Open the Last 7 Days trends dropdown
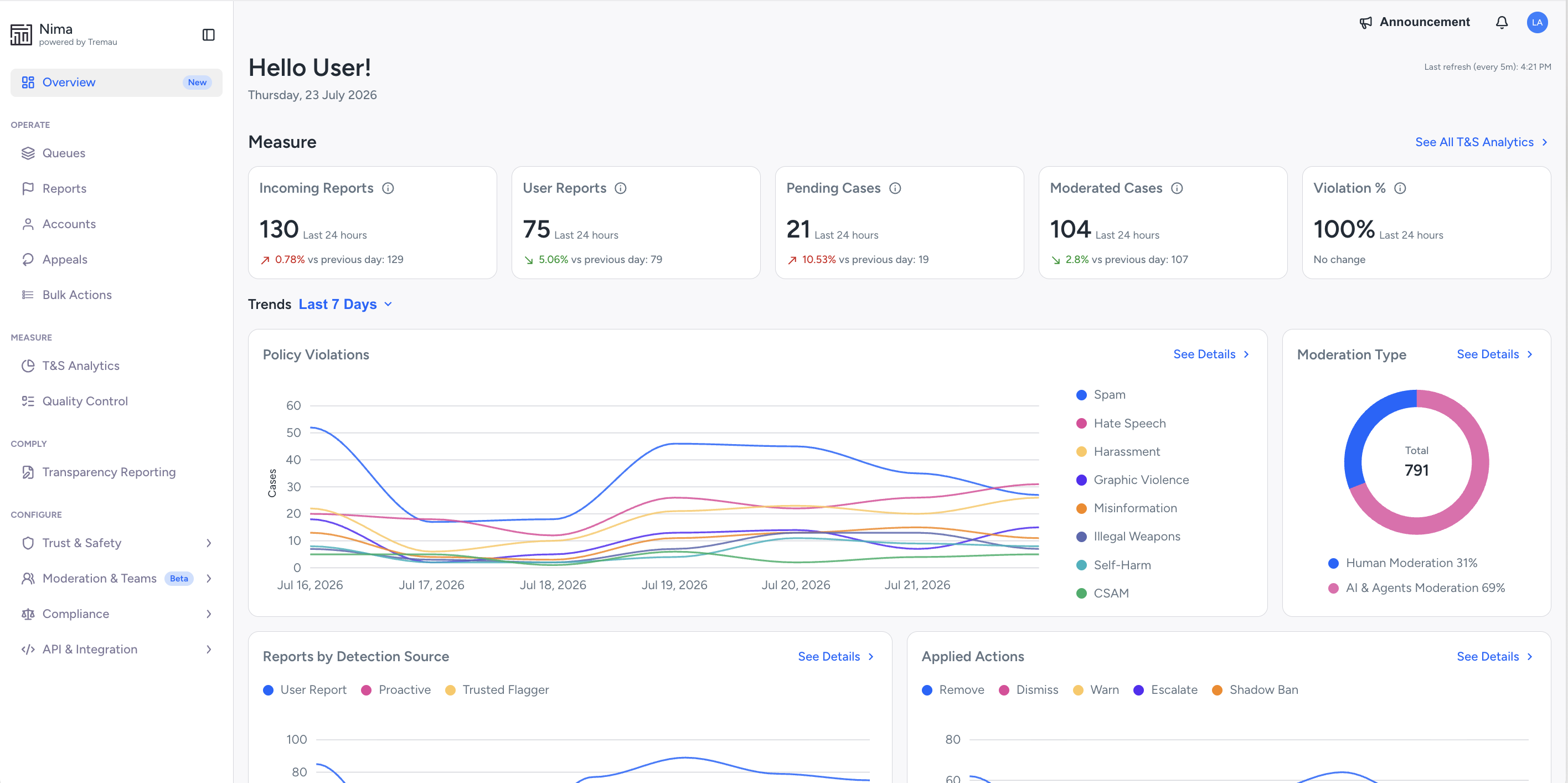The image size is (1568, 783). tap(345, 305)
